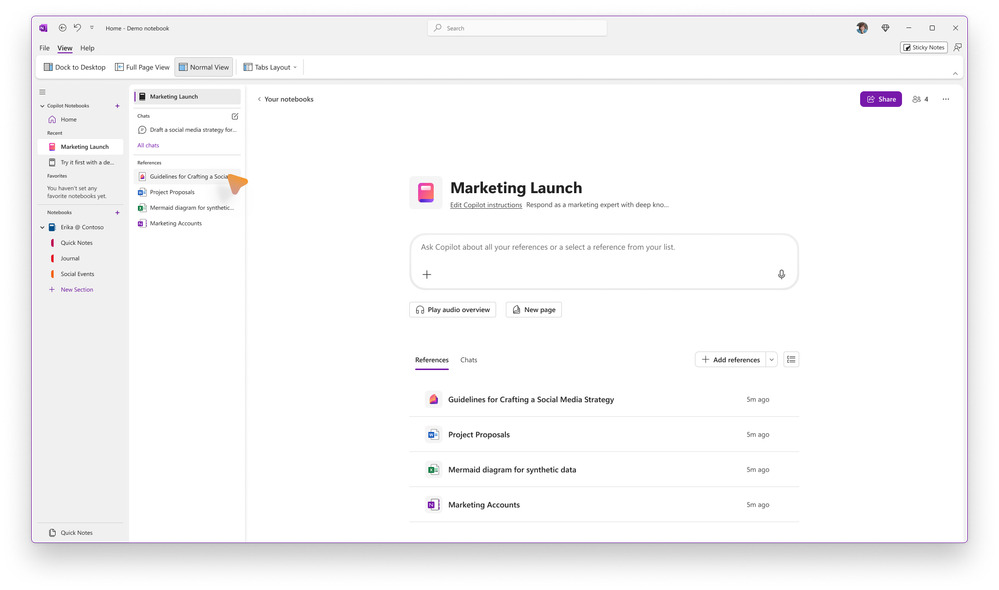Open Project Proposals in the main list

(604, 435)
